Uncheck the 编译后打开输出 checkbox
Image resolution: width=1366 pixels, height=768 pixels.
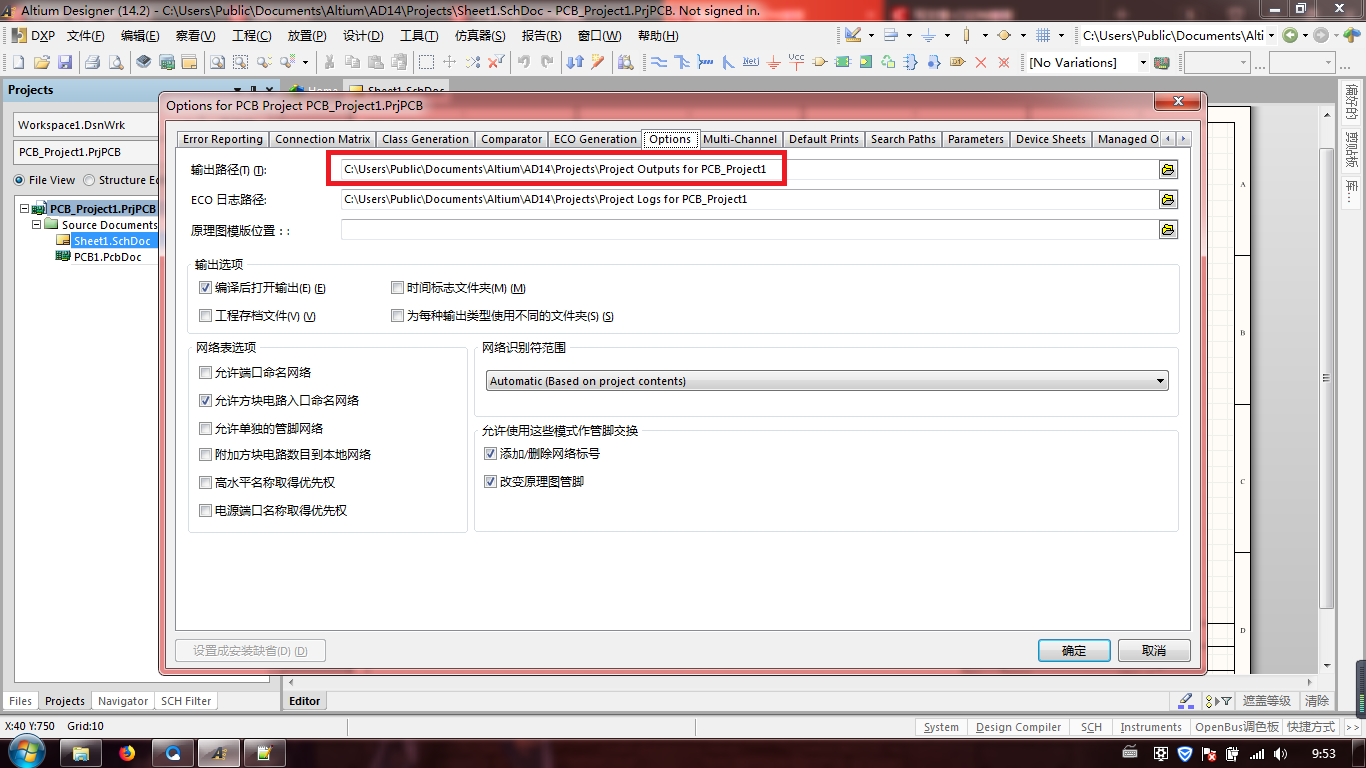tap(205, 288)
